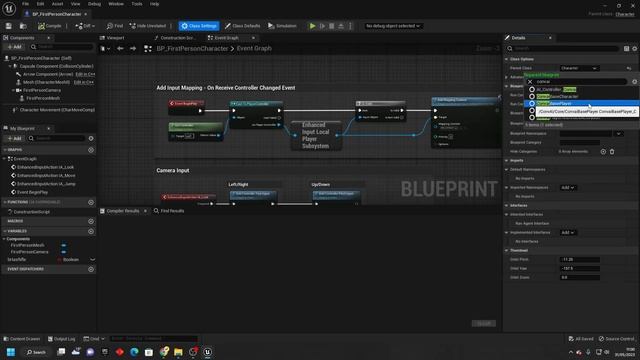The height and width of the screenshot is (360, 640).
Task: Select the AI_Controller class option
Action: 556,89
